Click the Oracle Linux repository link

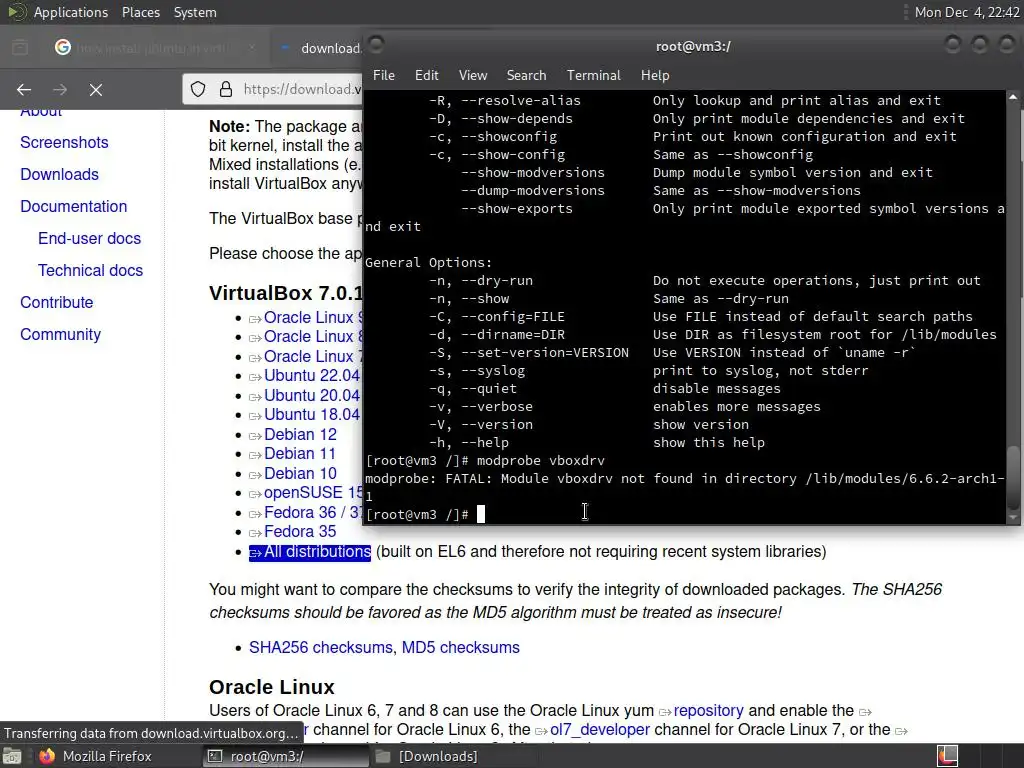pyautogui.click(x=709, y=711)
